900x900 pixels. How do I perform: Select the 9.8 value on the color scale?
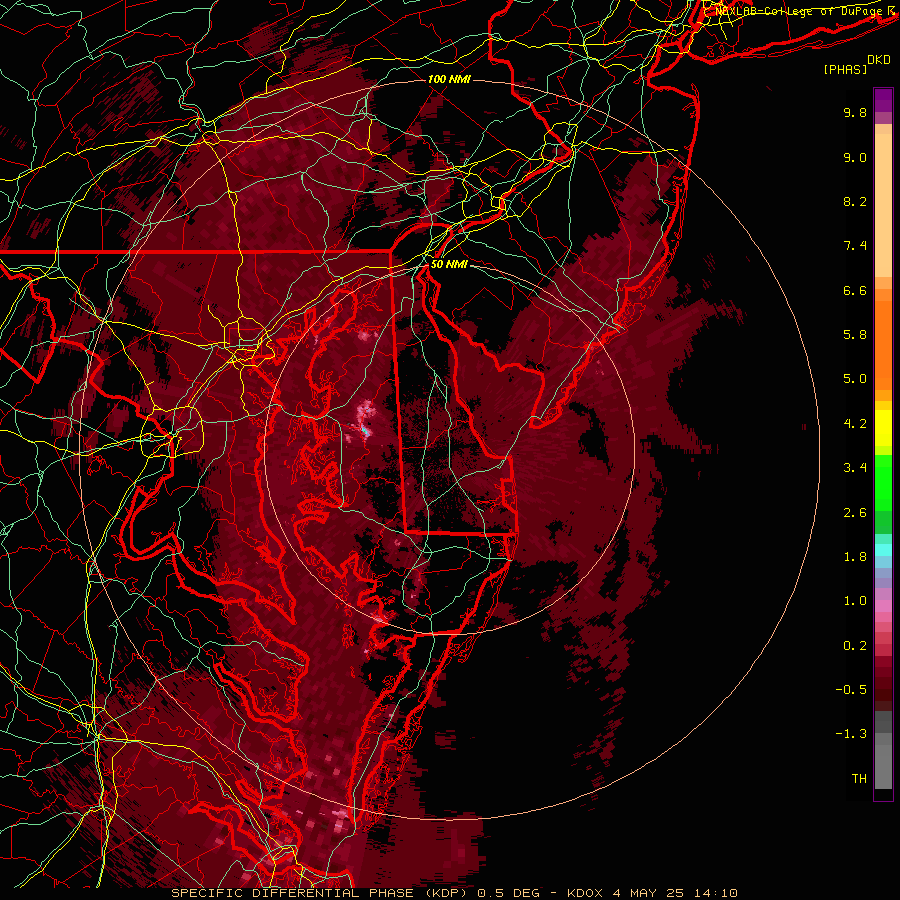click(855, 112)
